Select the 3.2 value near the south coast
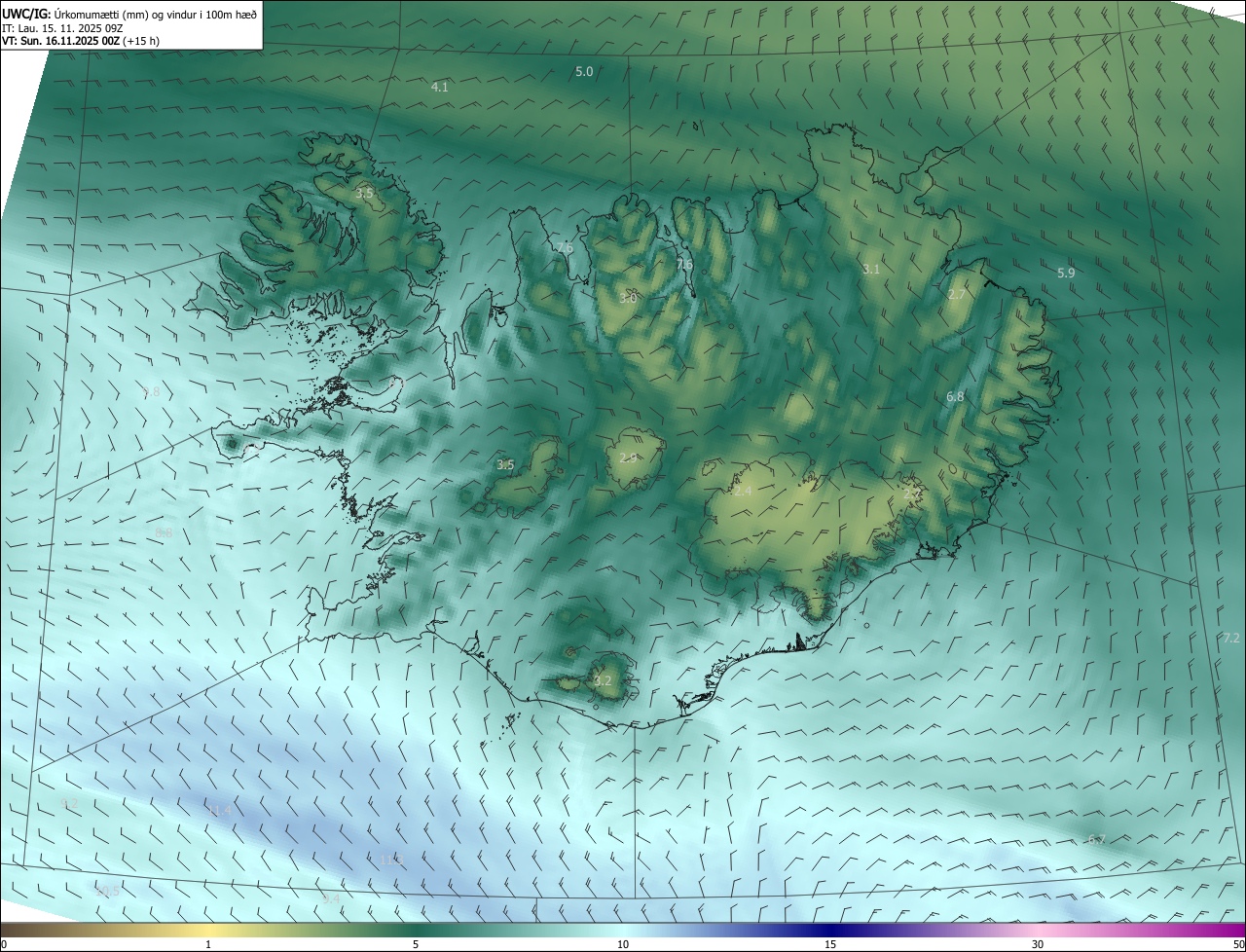The image size is (1246, 952). tap(603, 680)
